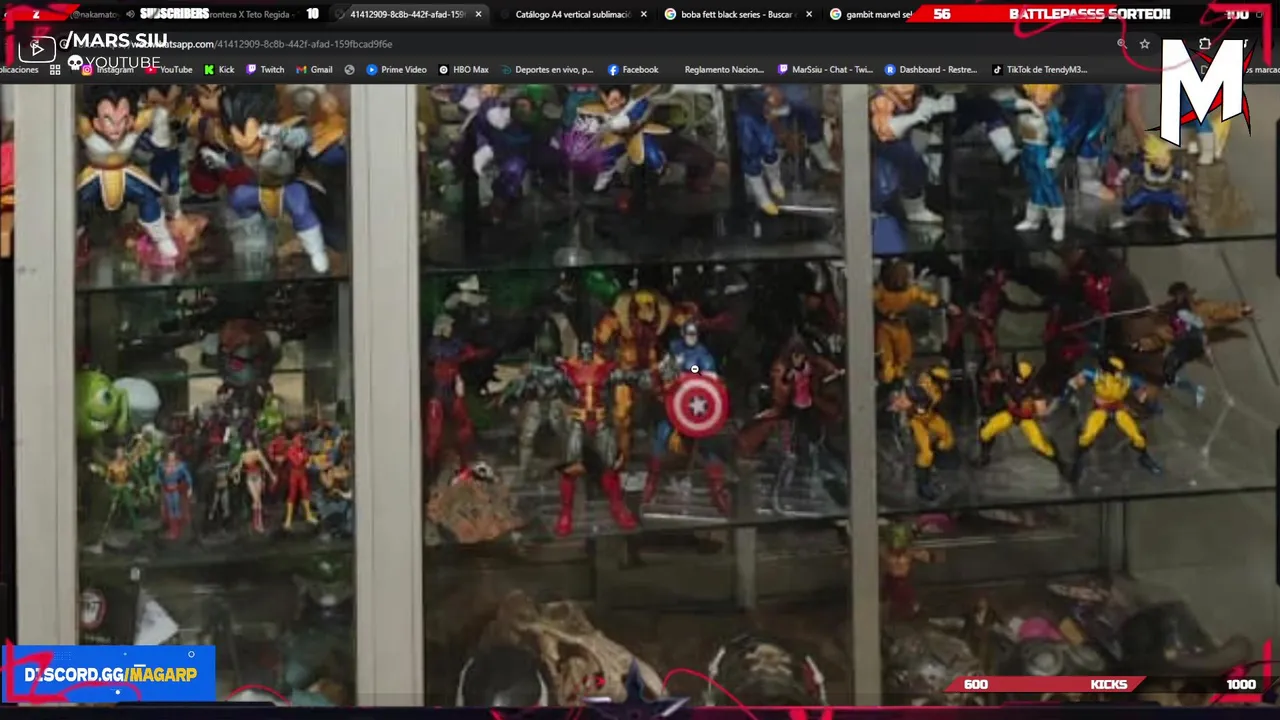
Task: Open the Twitch bookmark
Action: 265,70
